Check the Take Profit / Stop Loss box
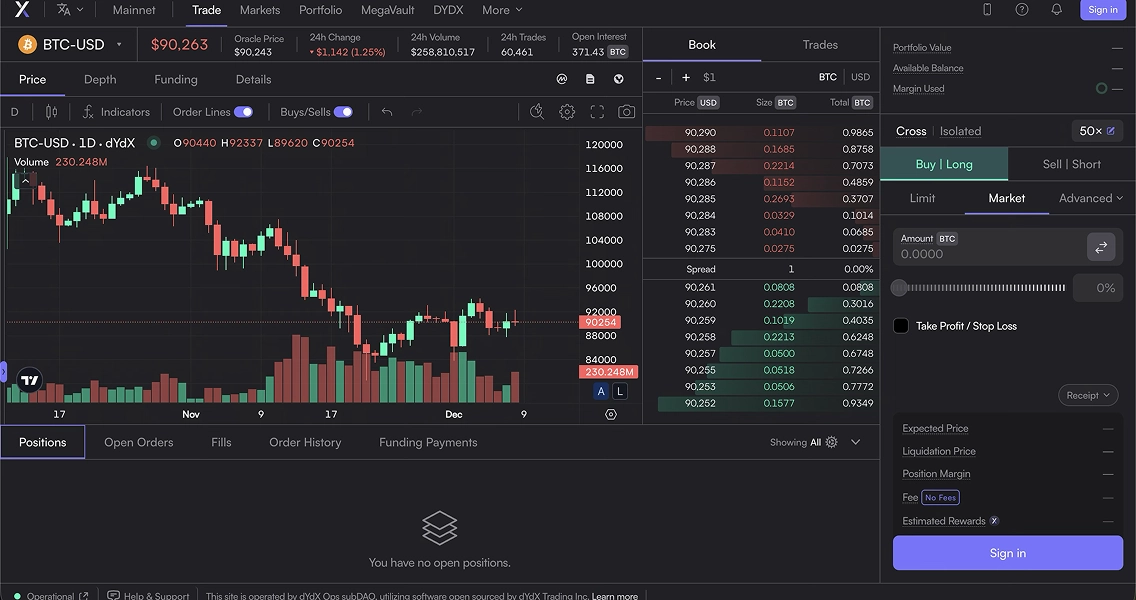 [x=901, y=326]
